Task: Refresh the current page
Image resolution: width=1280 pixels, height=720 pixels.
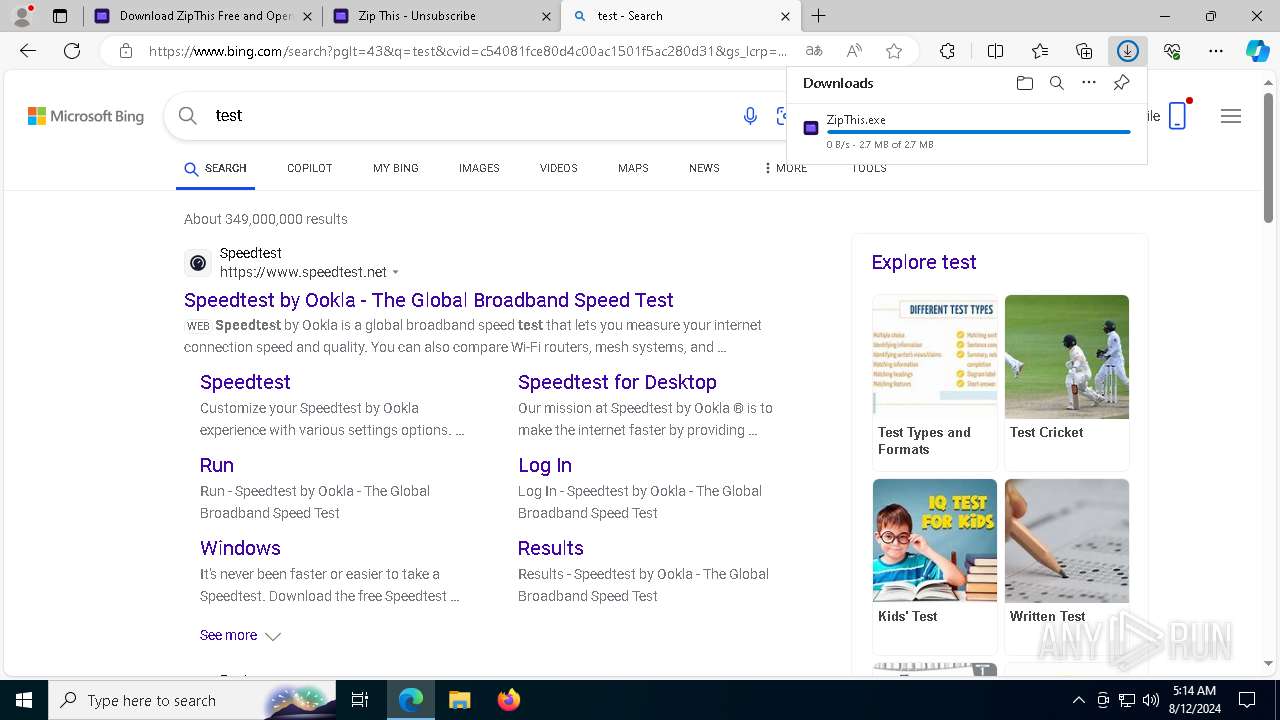Action: pyautogui.click(x=72, y=51)
